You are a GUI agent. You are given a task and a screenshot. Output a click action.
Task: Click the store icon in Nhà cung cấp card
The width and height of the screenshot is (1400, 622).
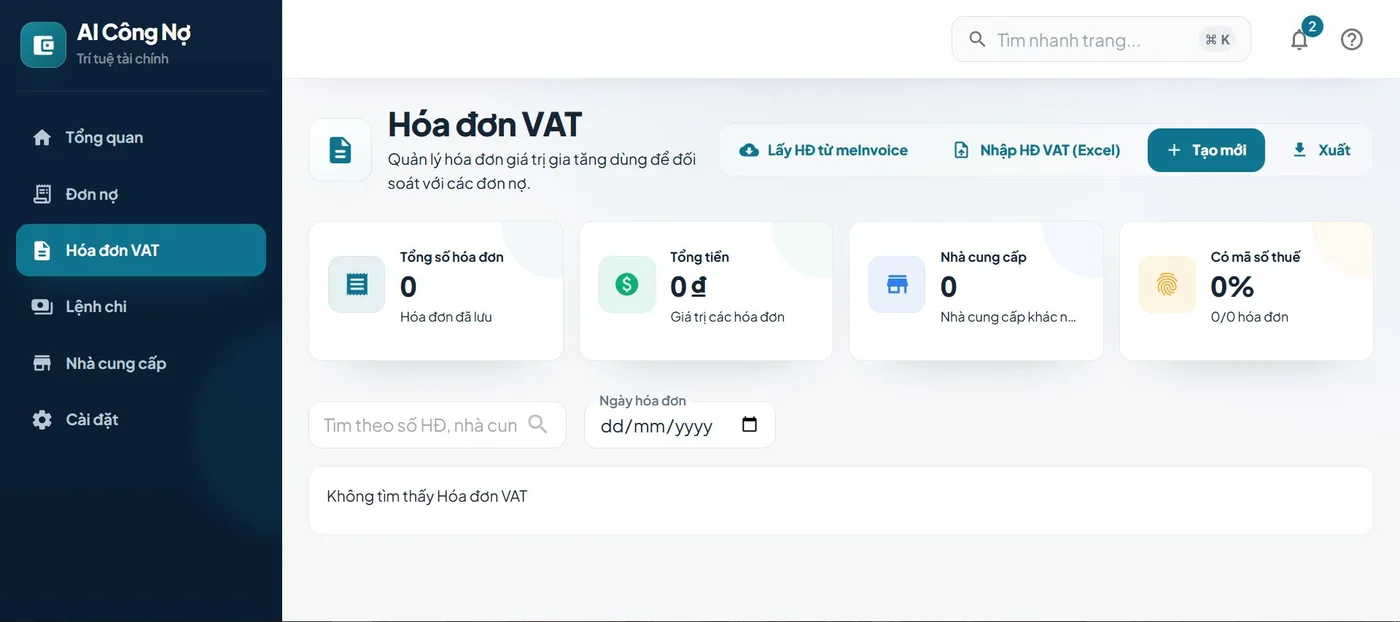tap(897, 285)
